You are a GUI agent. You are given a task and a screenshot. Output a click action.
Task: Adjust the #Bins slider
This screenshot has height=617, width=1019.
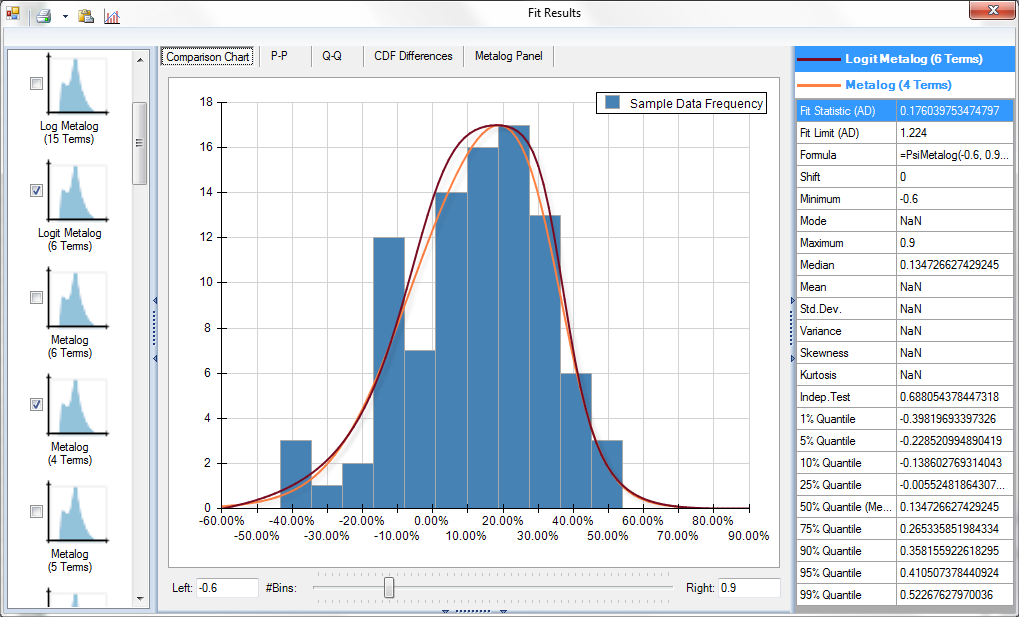[389, 588]
